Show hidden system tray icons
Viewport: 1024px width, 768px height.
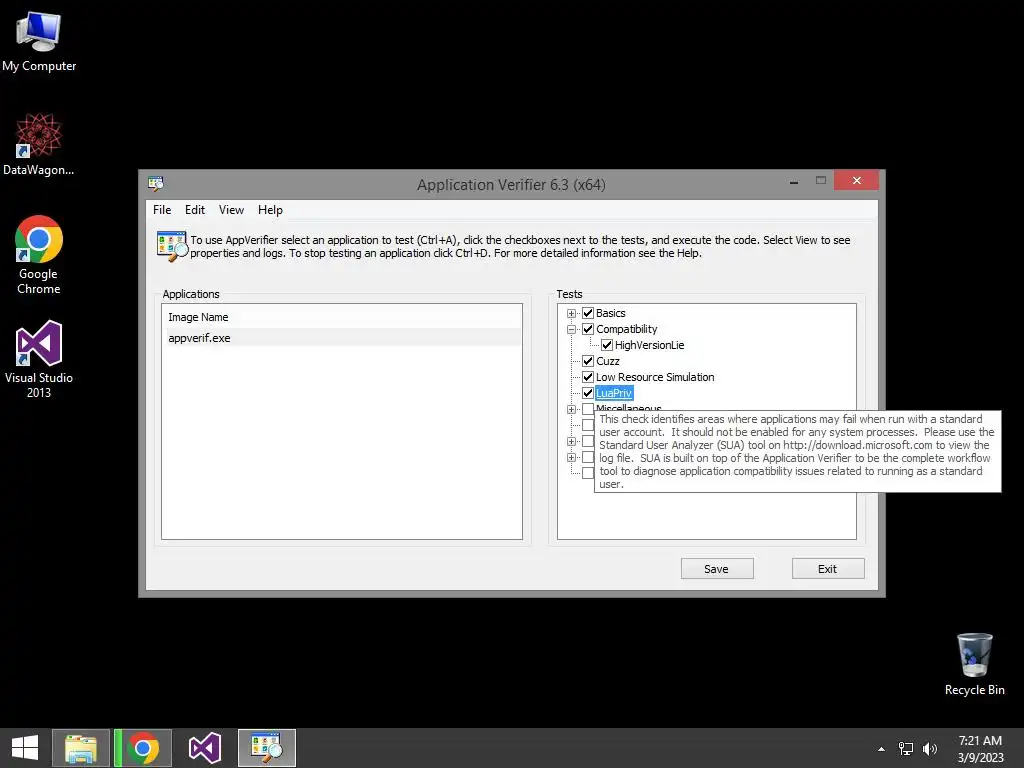tap(881, 749)
